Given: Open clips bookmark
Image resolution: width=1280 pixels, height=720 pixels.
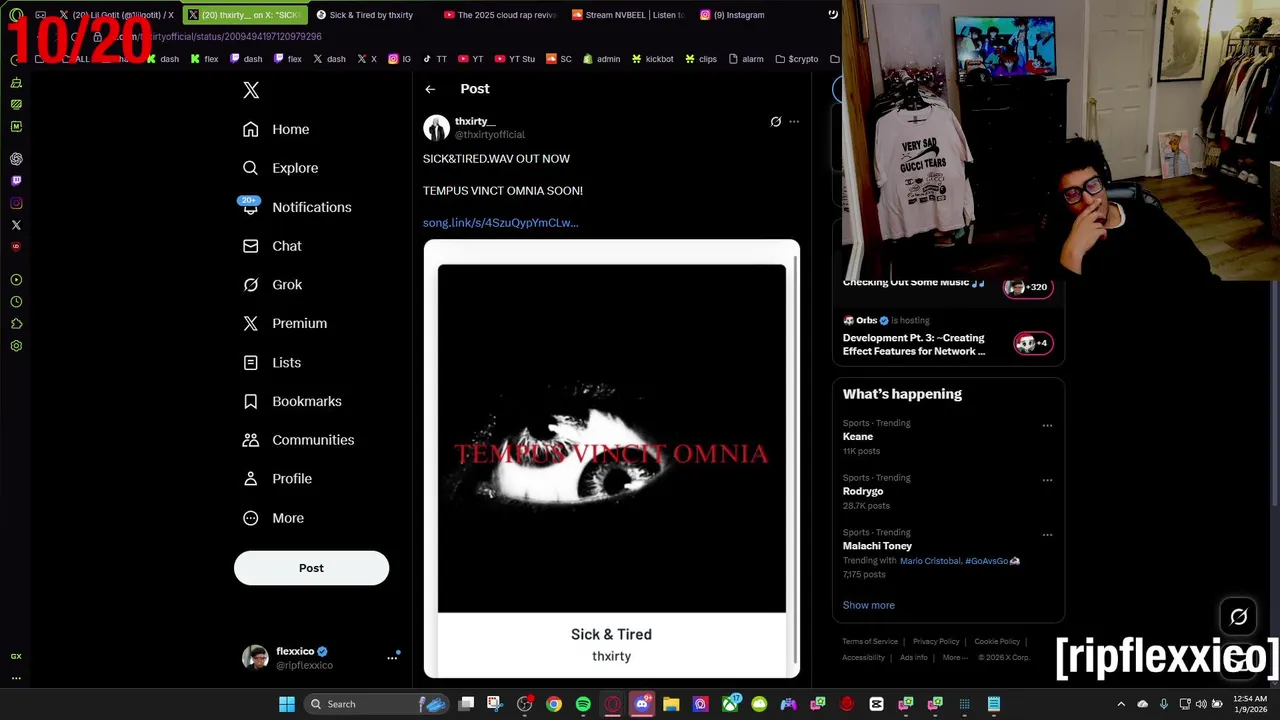Looking at the screenshot, I should pyautogui.click(x=700, y=59).
